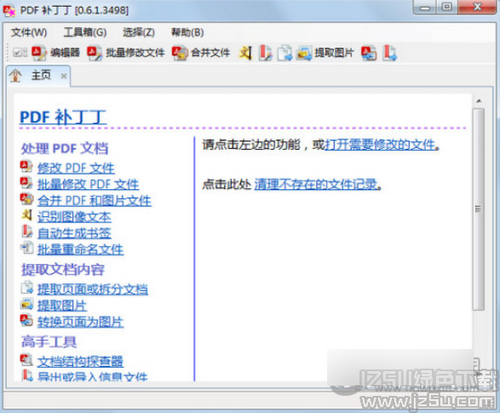
Task: Click the PDF 补丁丁 app icon in title bar
Action: pos(9,11)
